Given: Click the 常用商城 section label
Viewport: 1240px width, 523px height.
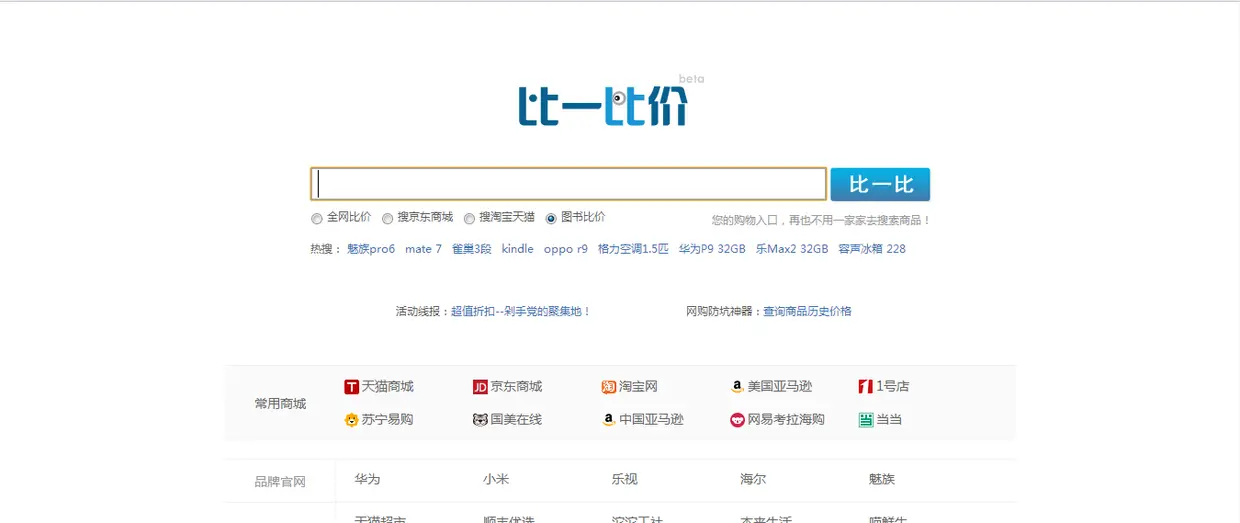Looking at the screenshot, I should tap(280, 404).
